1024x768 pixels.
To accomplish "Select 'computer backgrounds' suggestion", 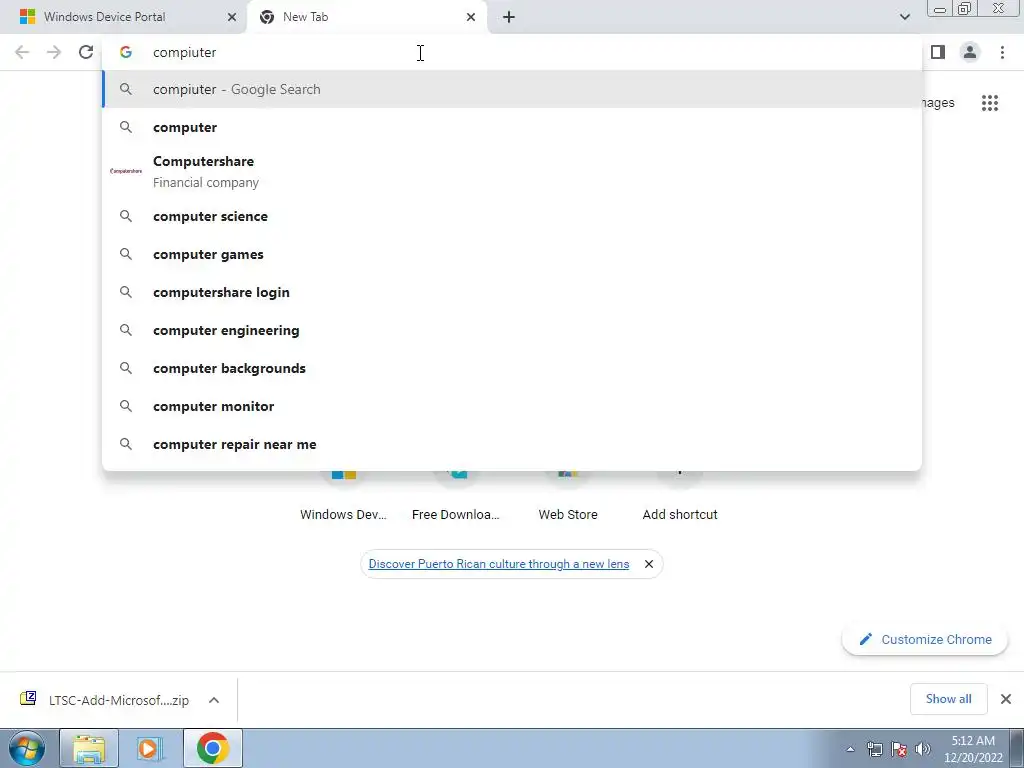I will [512, 368].
